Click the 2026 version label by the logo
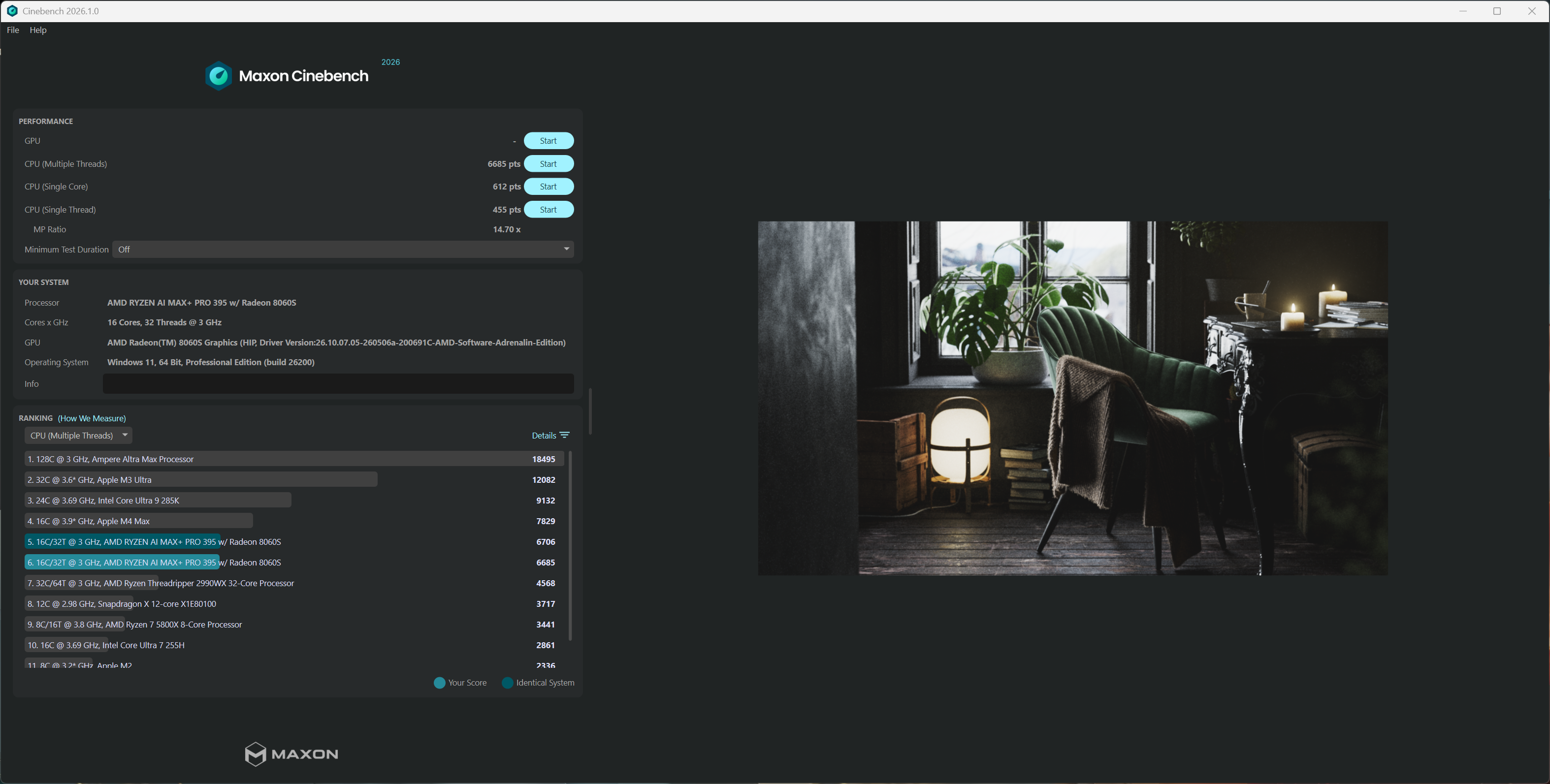The image size is (1550, 784). point(390,62)
